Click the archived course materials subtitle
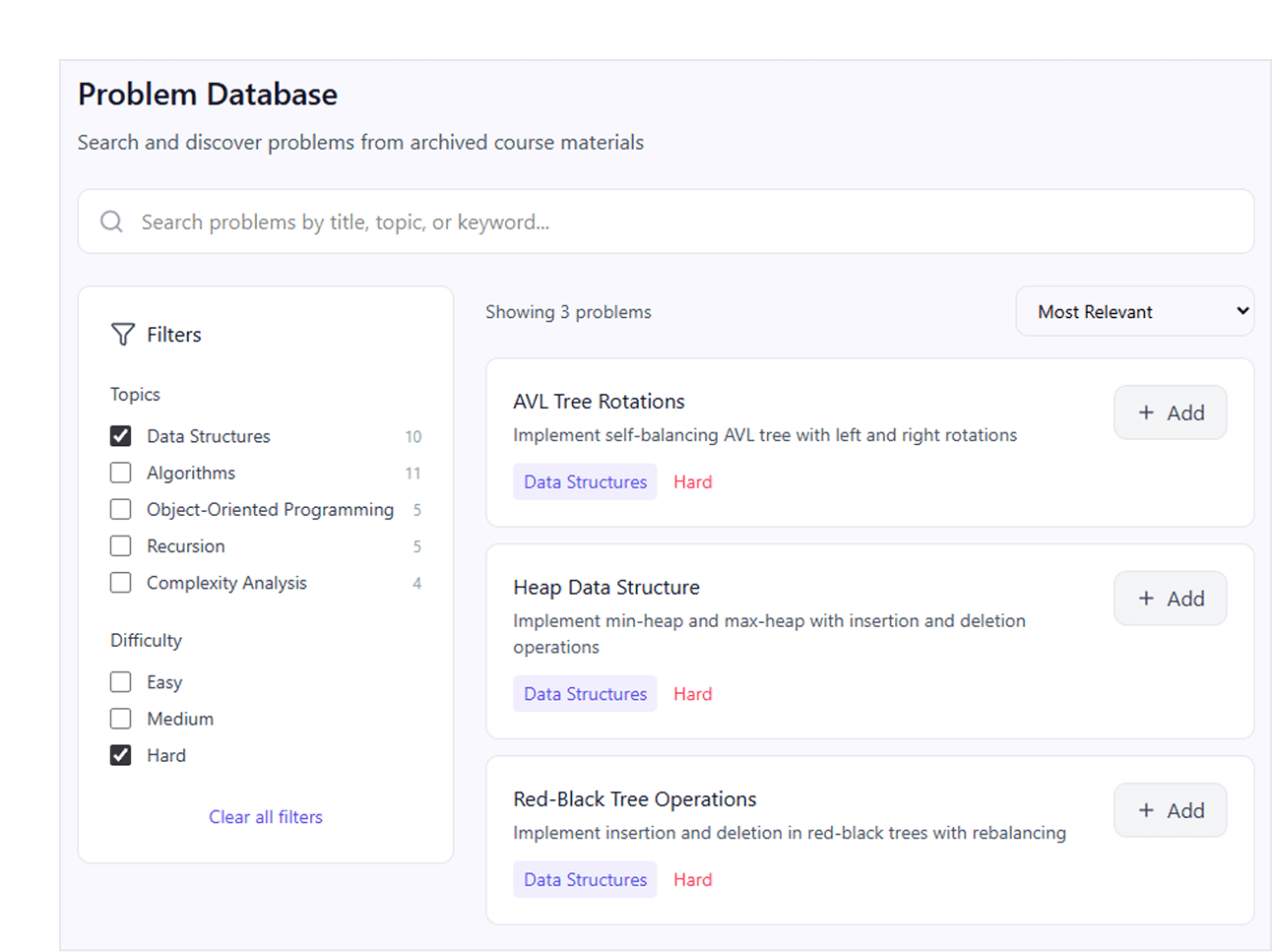1272x952 pixels. (360, 143)
